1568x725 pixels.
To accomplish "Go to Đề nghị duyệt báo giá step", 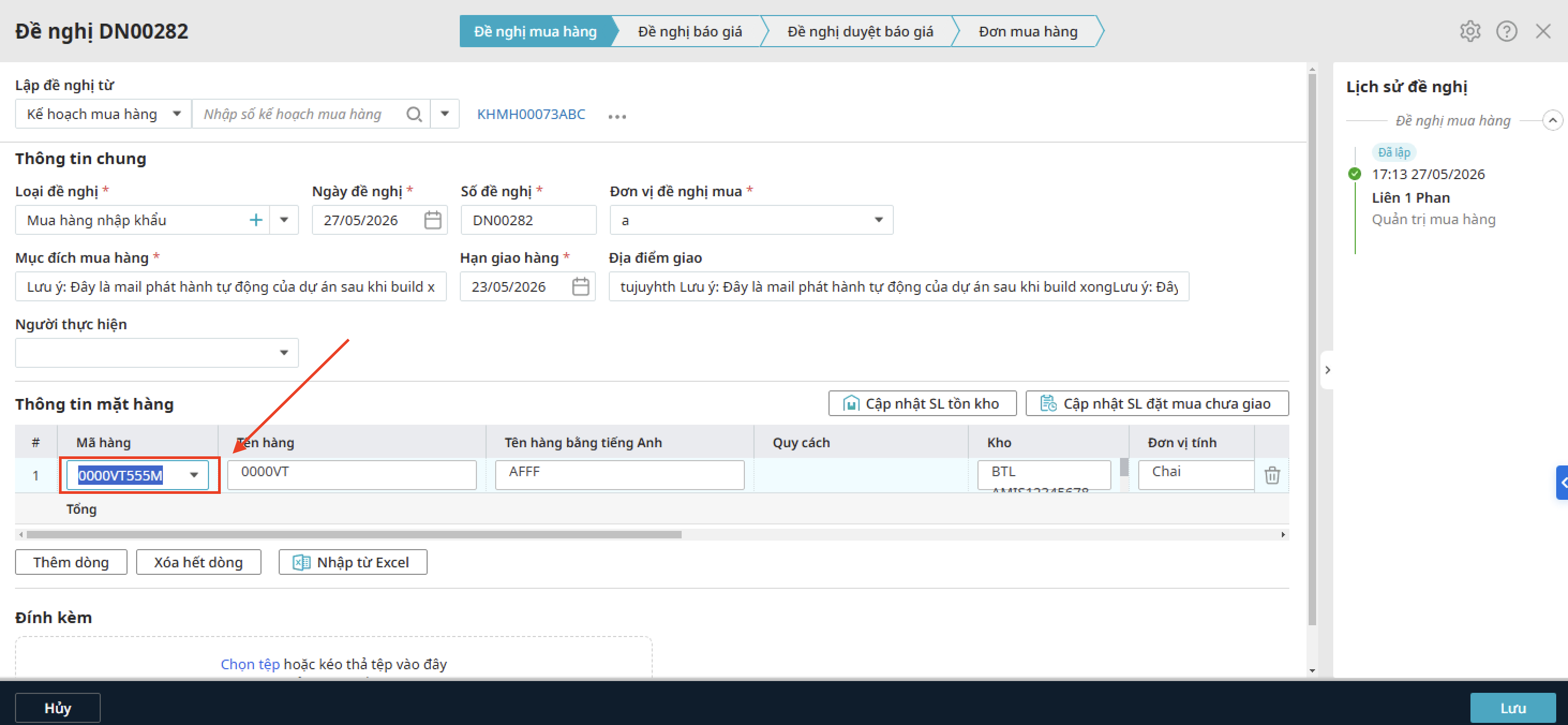I will point(860,31).
